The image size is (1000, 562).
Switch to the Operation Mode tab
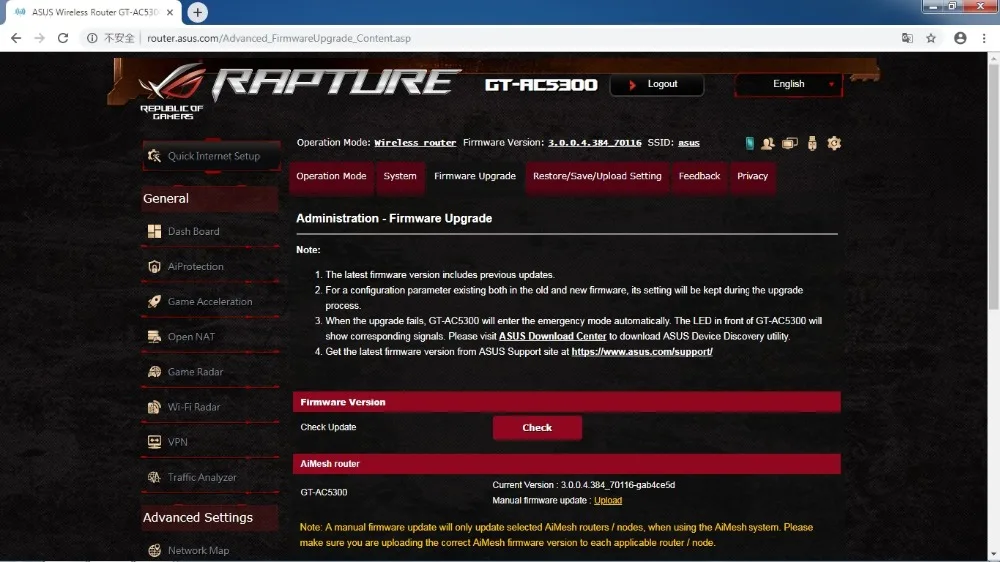[x=331, y=176]
